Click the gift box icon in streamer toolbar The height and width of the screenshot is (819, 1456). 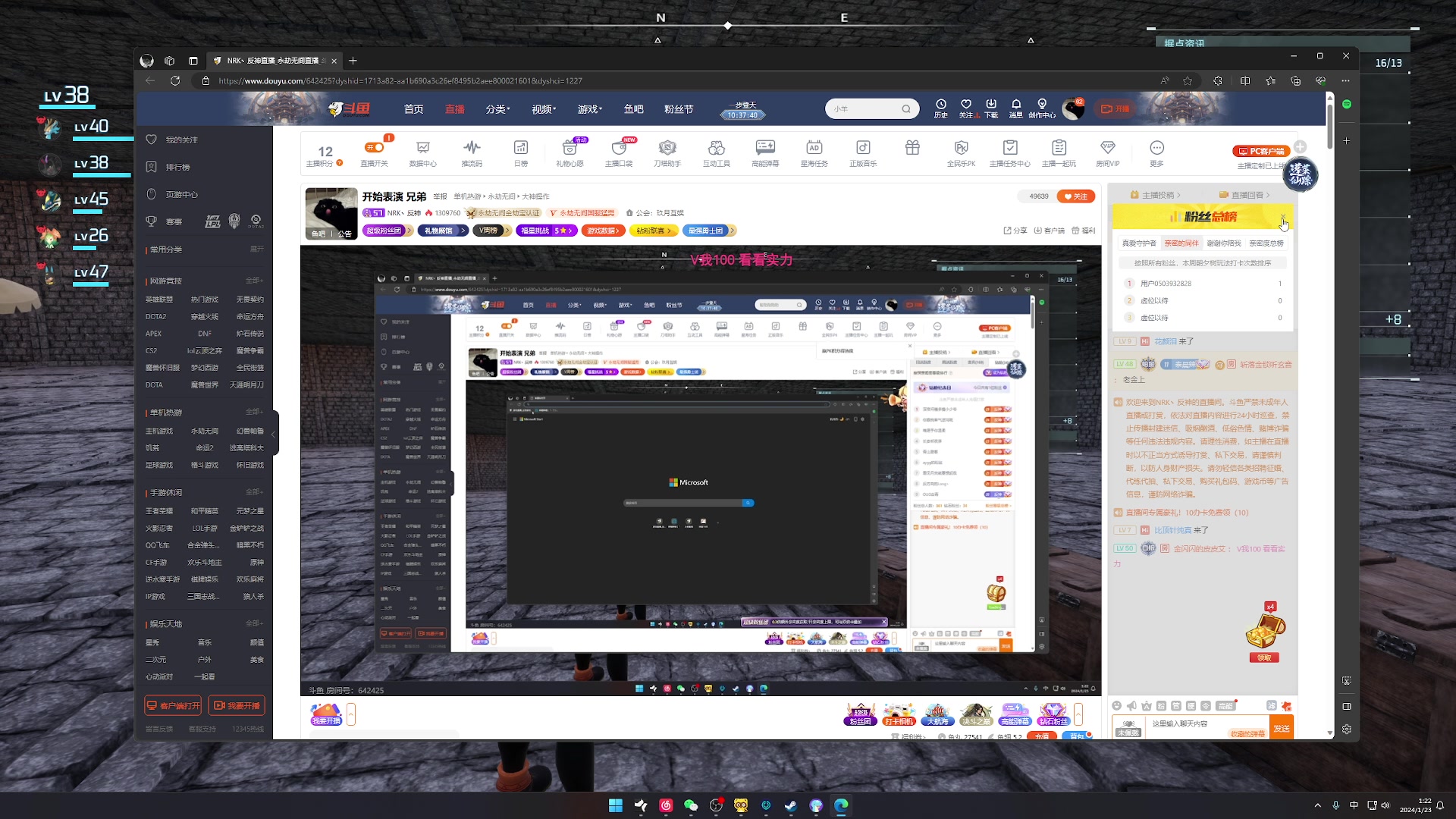click(x=912, y=148)
